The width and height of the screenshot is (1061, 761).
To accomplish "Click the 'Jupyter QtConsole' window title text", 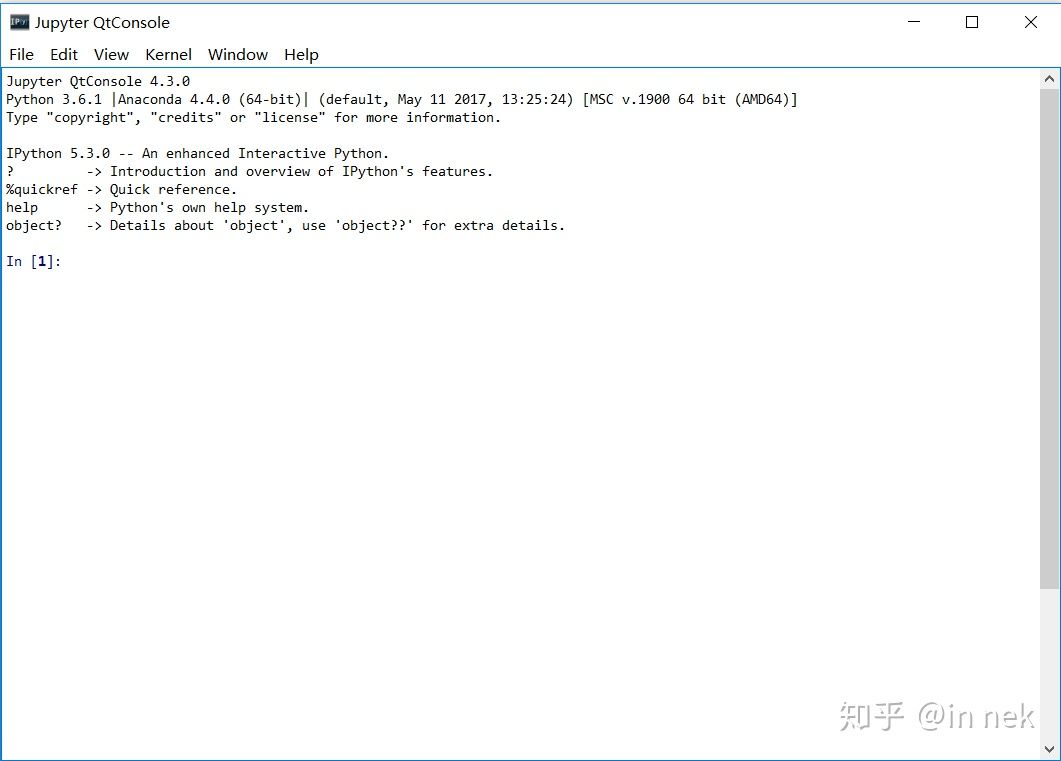I will pyautogui.click(x=102, y=22).
